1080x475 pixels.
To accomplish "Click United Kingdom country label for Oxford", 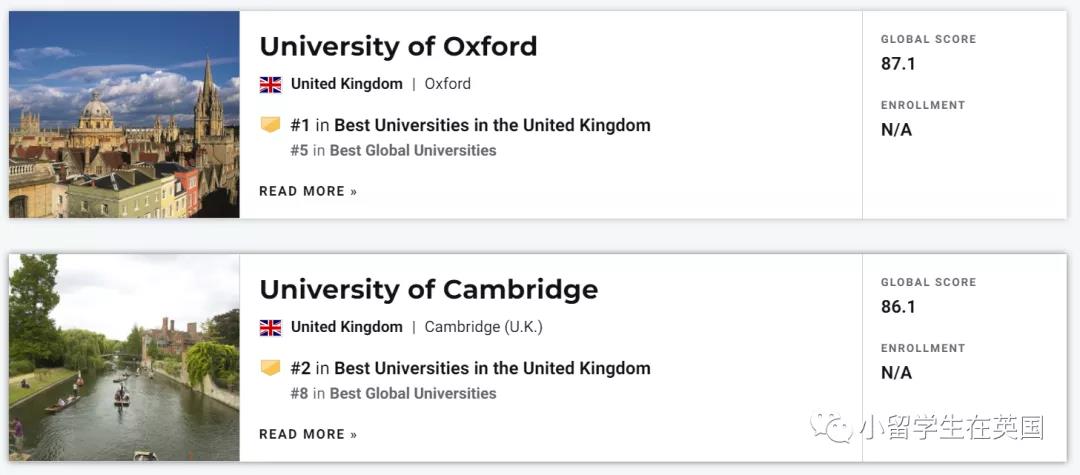I will point(346,84).
